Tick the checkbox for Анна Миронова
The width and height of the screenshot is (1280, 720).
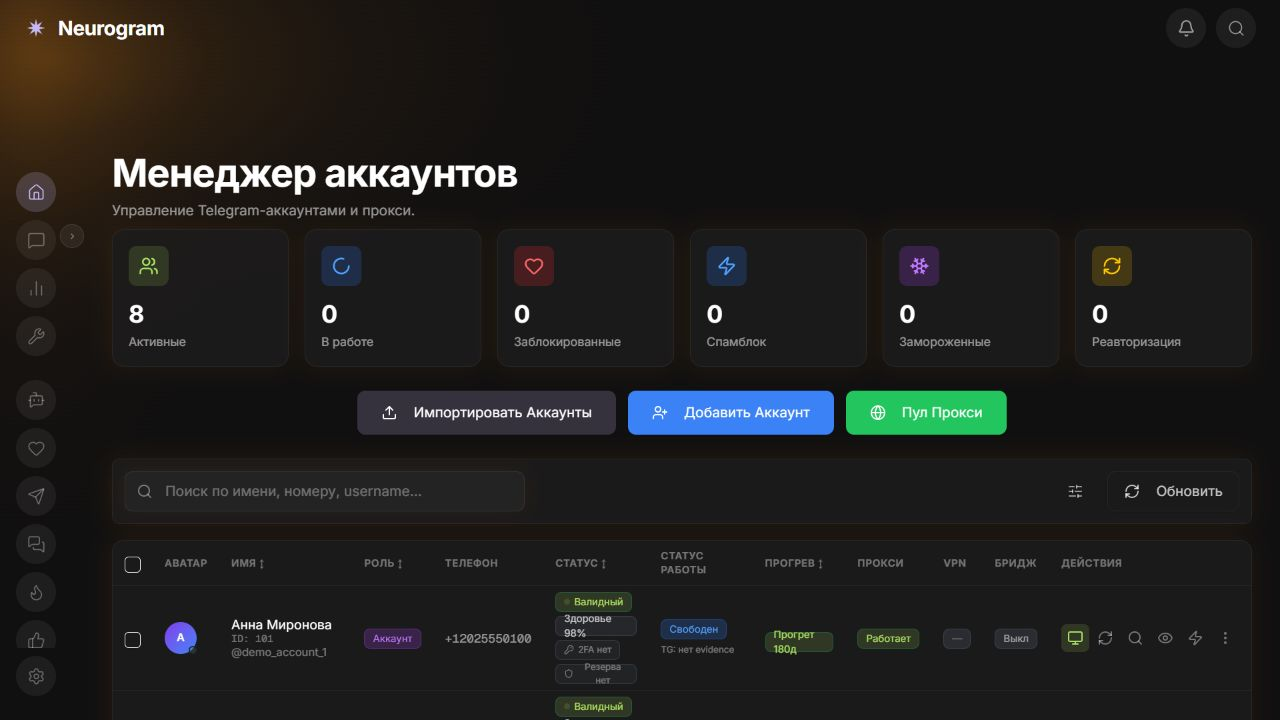pyautogui.click(x=132, y=639)
